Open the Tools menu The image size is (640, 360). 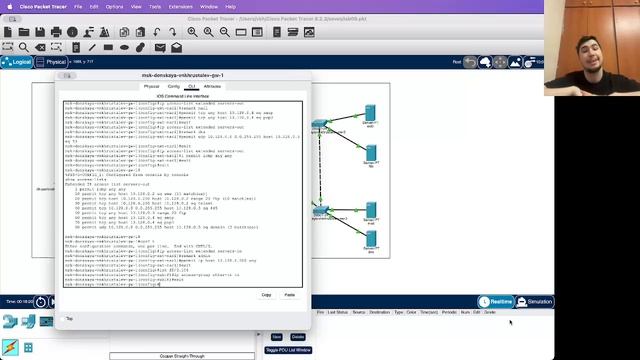[155, 7]
